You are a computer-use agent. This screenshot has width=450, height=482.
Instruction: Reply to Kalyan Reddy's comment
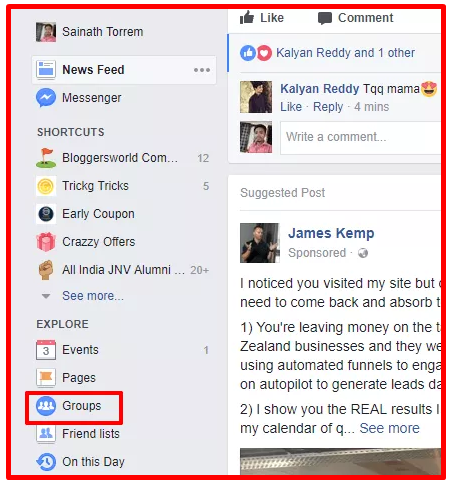(328, 107)
